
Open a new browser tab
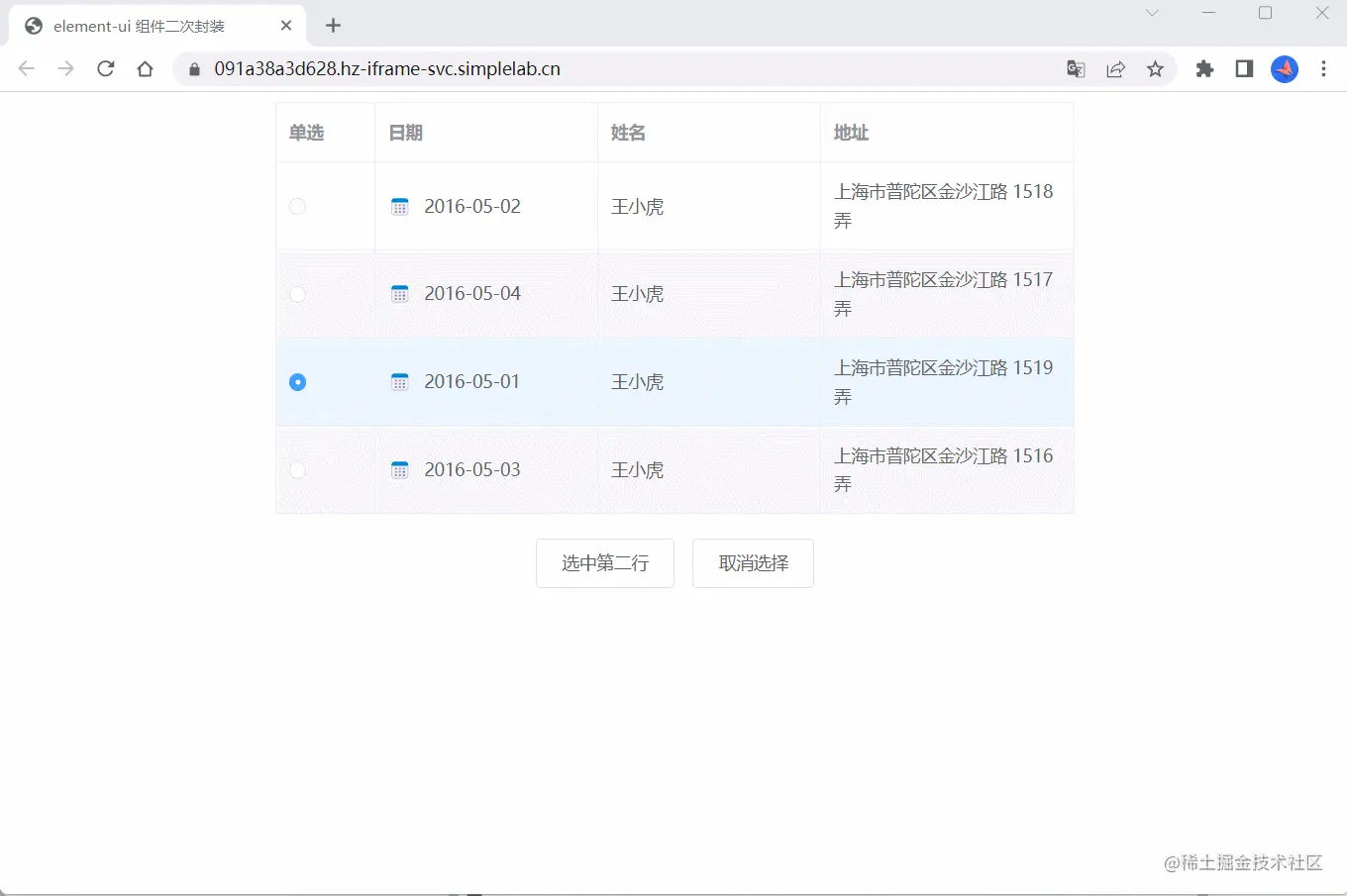coord(333,25)
